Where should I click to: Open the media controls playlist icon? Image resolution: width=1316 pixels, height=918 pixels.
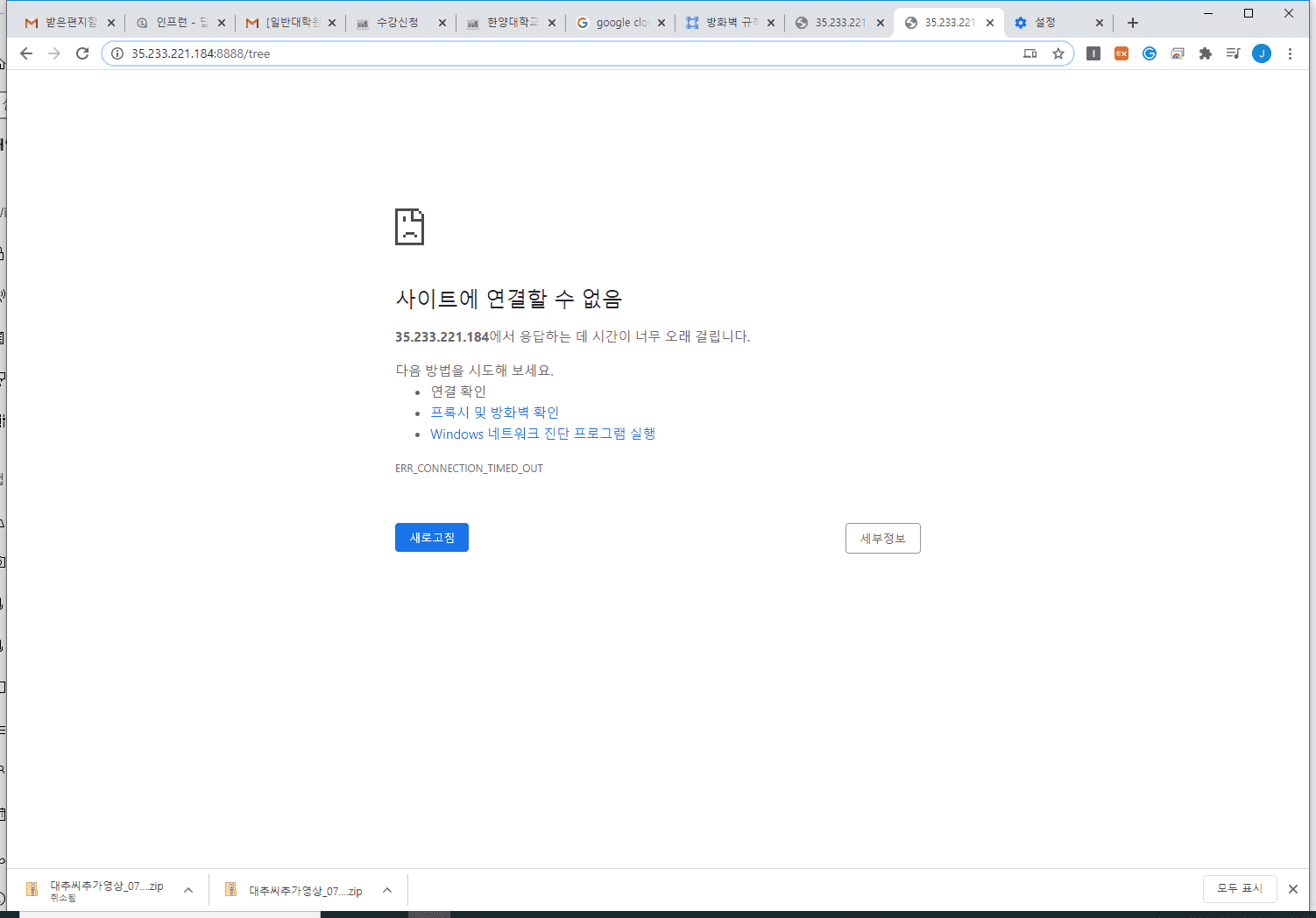(1234, 53)
